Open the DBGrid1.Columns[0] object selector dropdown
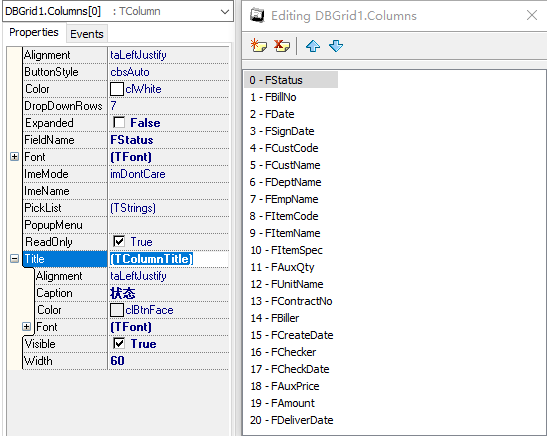The height and width of the screenshot is (436, 547). click(225, 12)
